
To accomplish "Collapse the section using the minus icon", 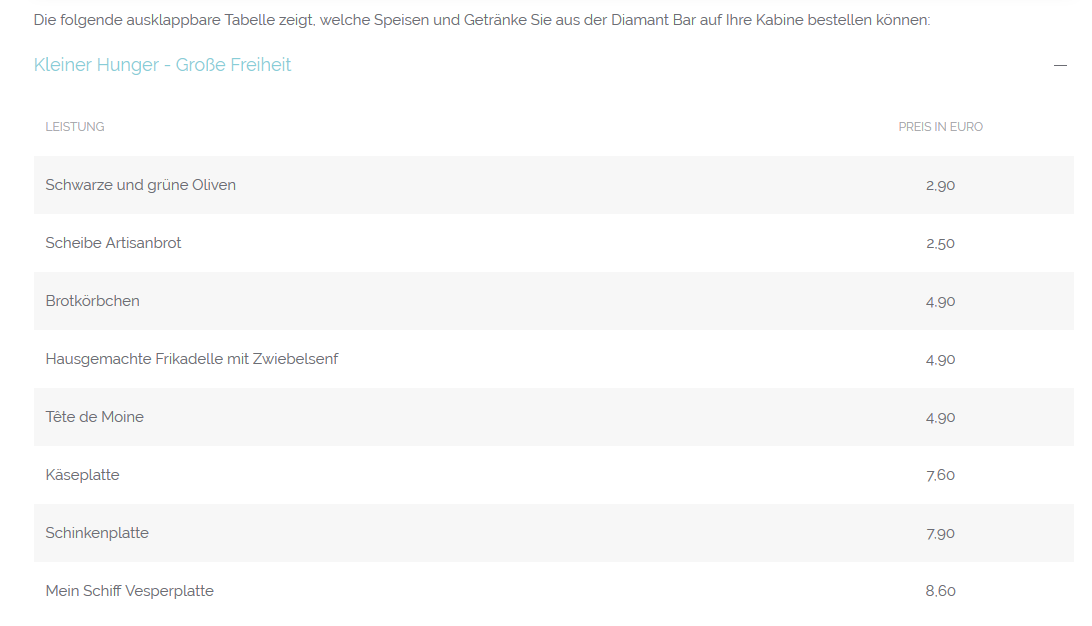I will tap(1060, 65).
